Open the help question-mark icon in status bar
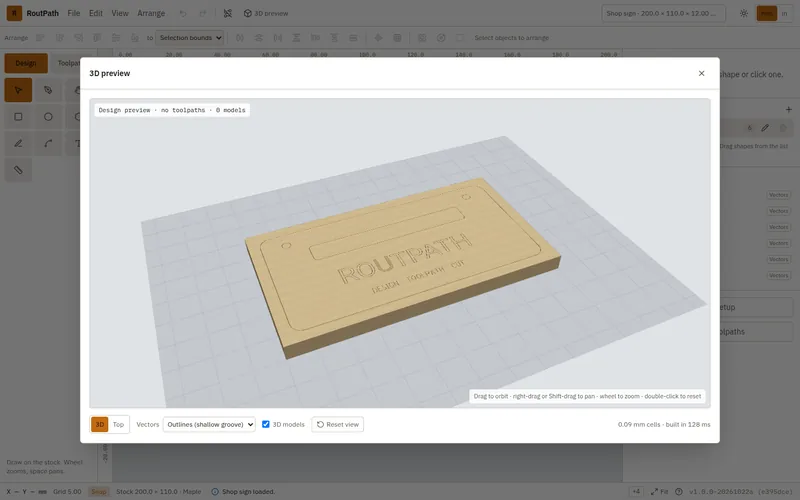The height and width of the screenshot is (500, 800). coord(679,492)
